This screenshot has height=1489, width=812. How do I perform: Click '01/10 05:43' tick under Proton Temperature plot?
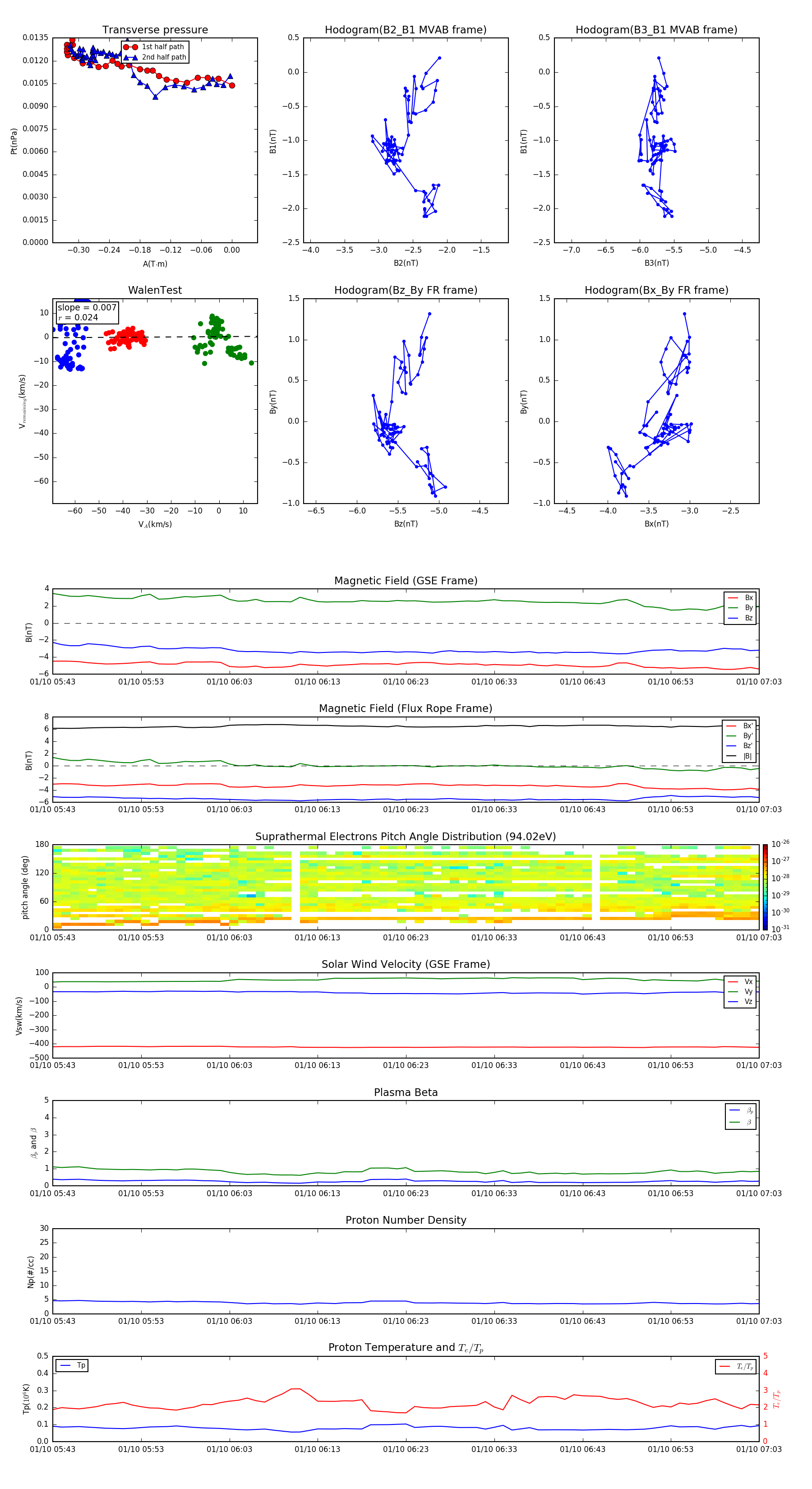[53, 1449]
